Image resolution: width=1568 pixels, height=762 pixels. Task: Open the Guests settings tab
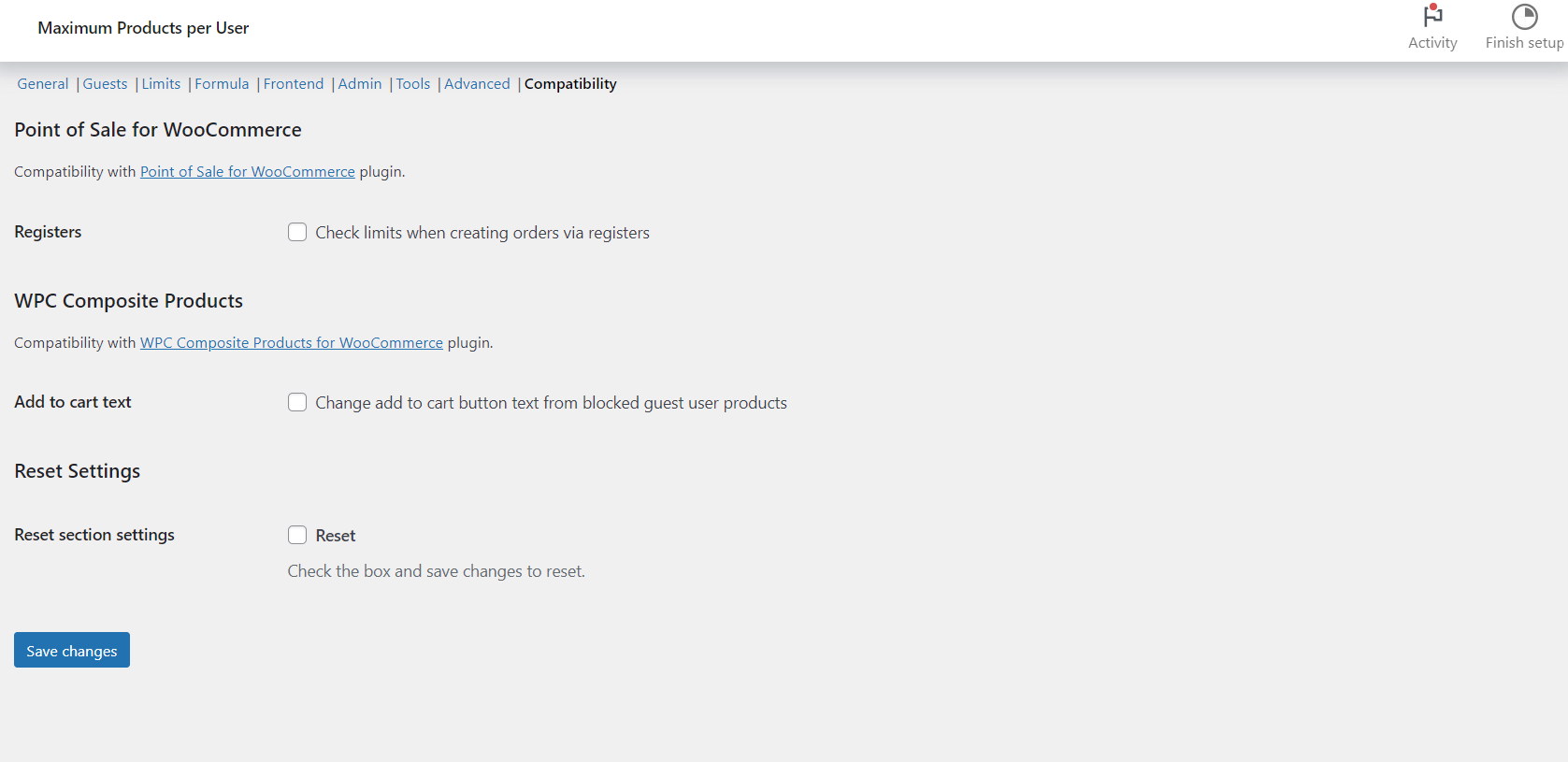pos(105,83)
